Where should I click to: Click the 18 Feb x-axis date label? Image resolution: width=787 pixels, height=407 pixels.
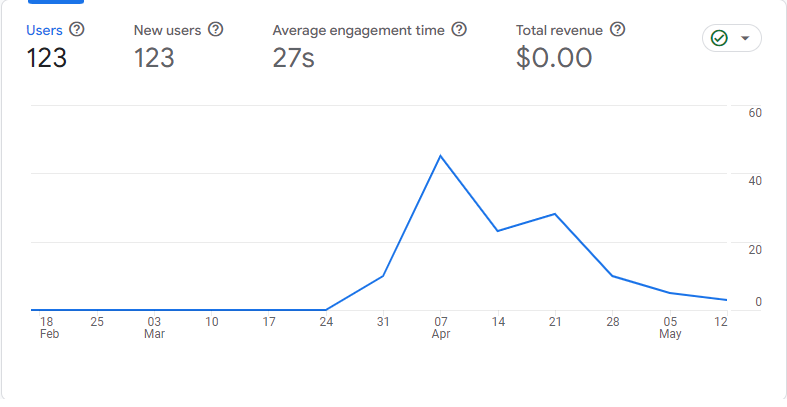click(x=47, y=327)
